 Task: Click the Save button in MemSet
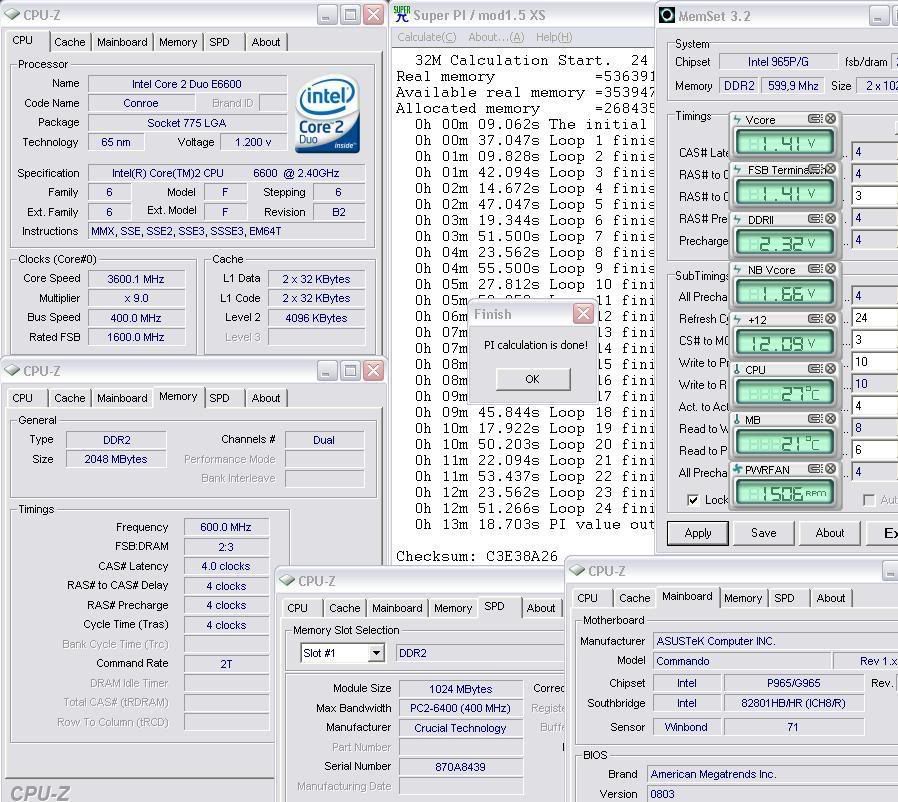click(763, 533)
